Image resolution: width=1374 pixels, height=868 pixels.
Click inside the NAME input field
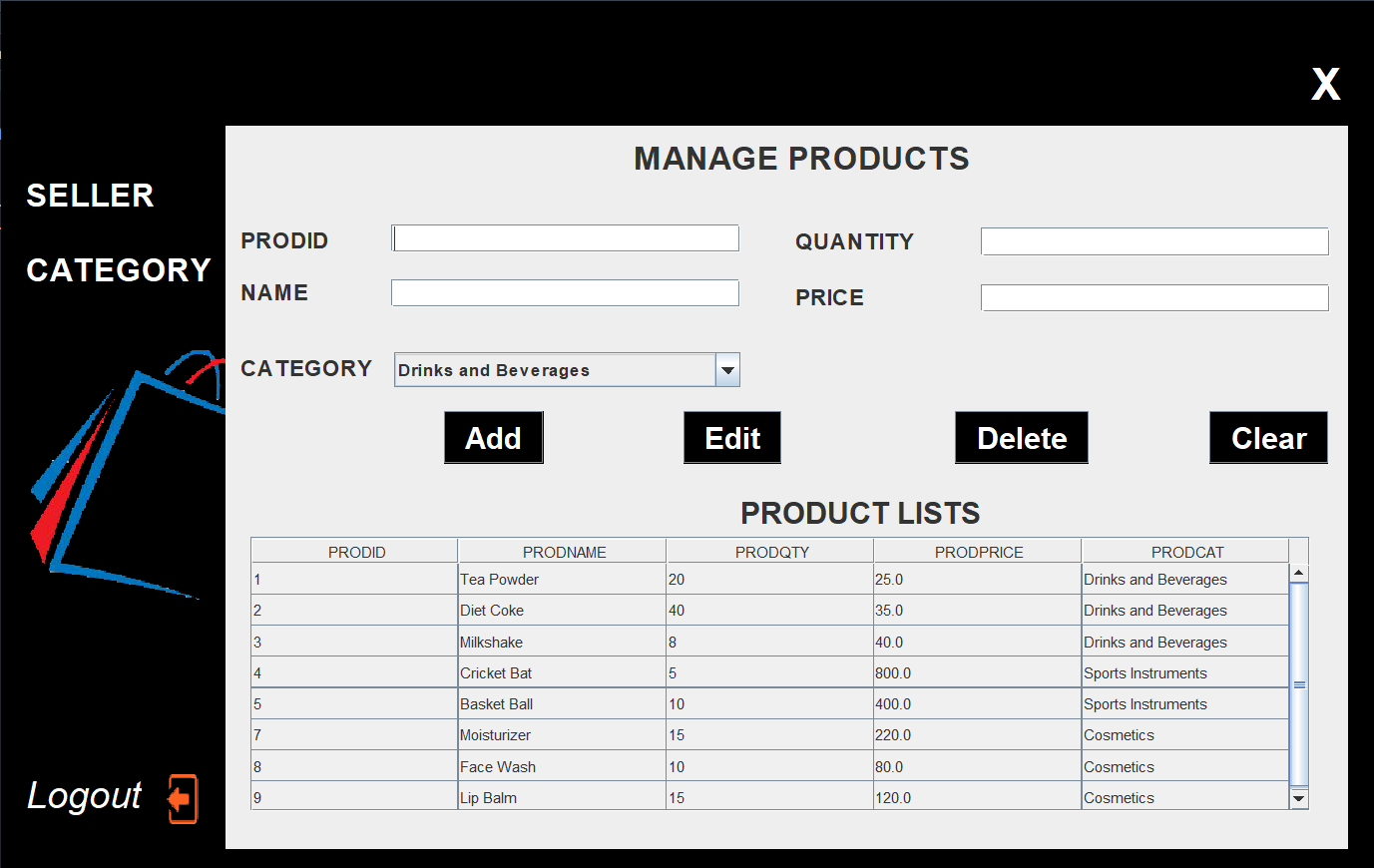565,292
